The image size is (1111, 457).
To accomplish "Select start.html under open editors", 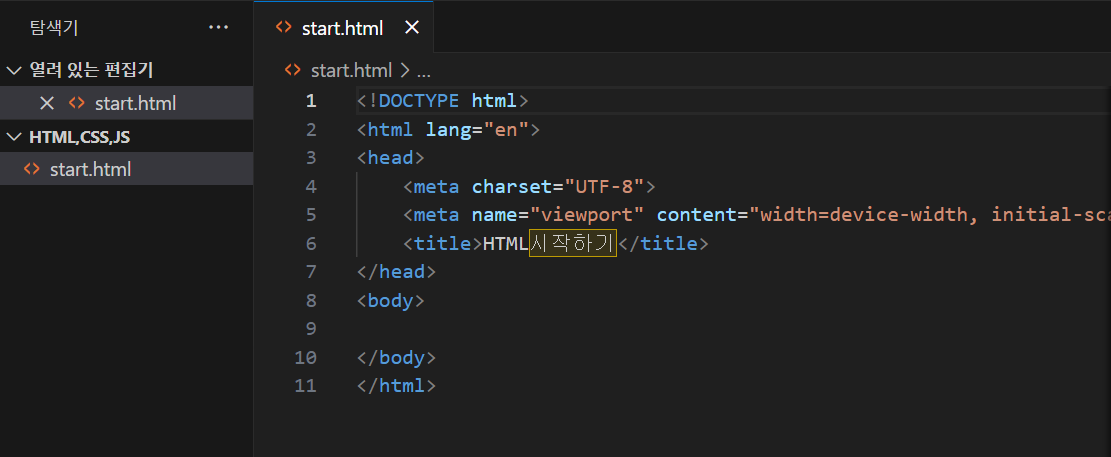I will [126, 103].
